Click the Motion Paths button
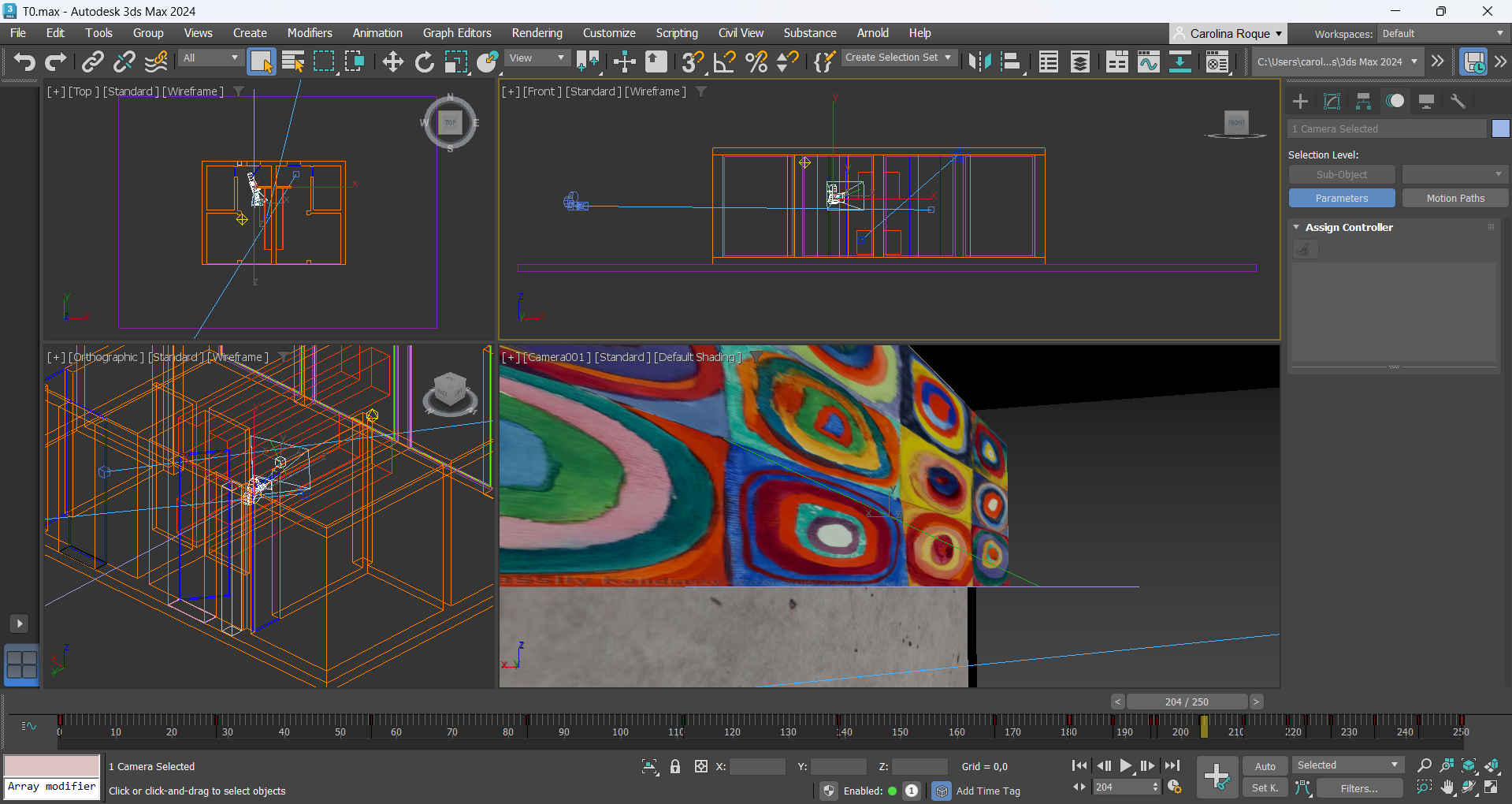This screenshot has height=804, width=1512. pyautogui.click(x=1454, y=198)
